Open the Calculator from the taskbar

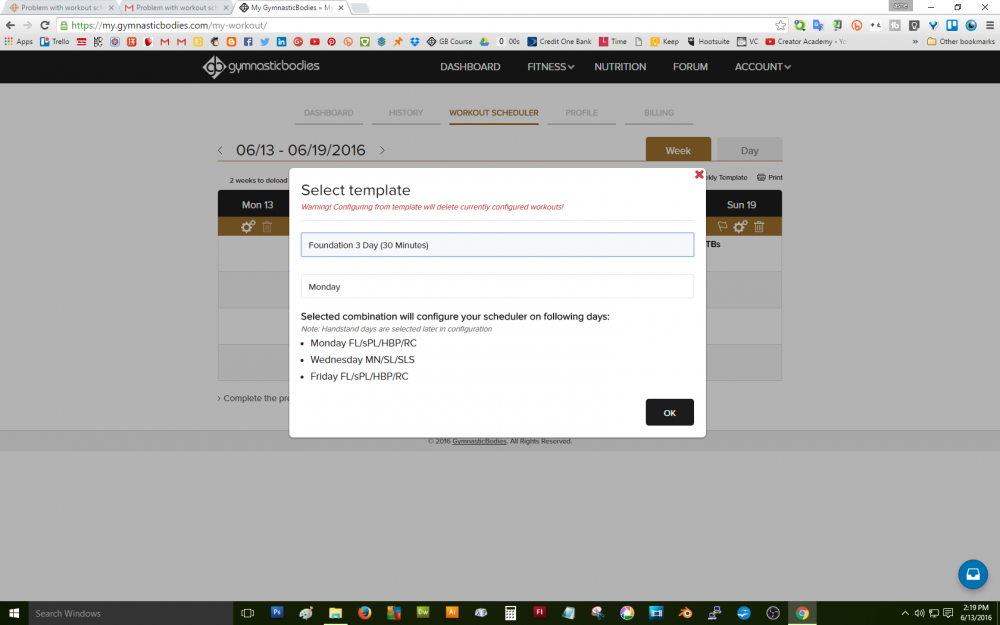pyautogui.click(x=510, y=613)
